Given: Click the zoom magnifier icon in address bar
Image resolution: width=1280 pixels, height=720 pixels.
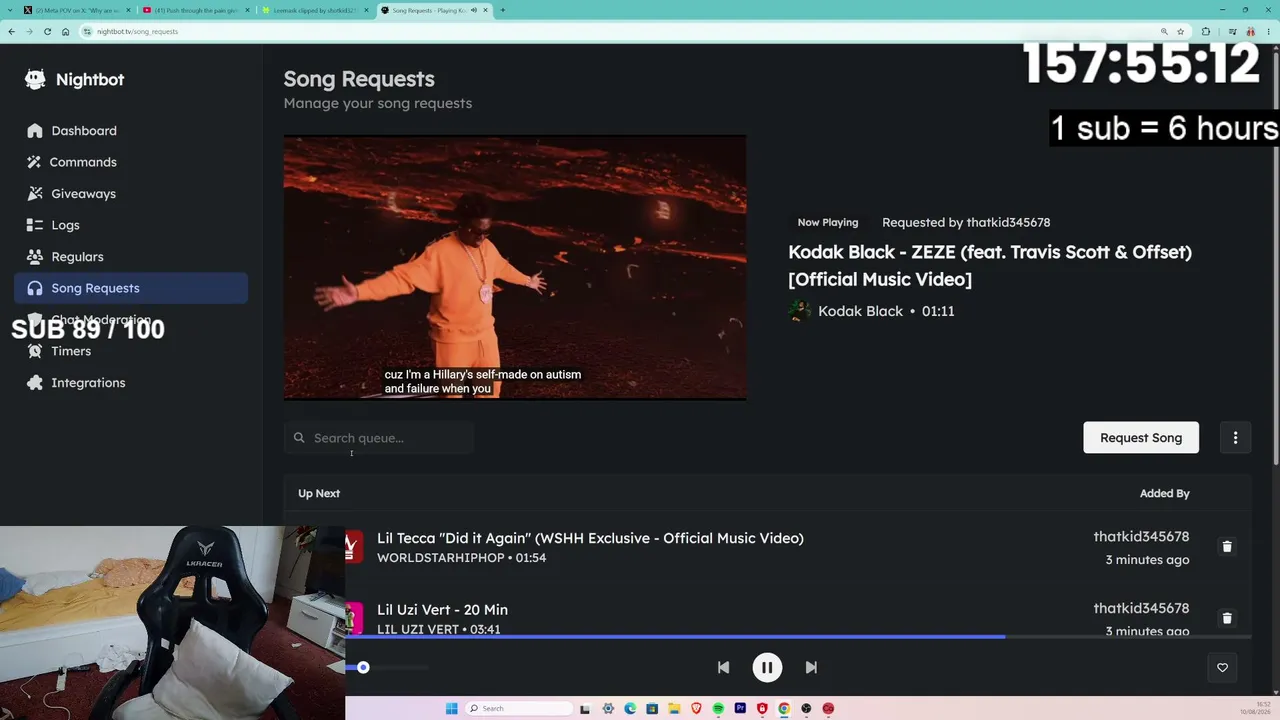Looking at the screenshot, I should pos(1163,31).
